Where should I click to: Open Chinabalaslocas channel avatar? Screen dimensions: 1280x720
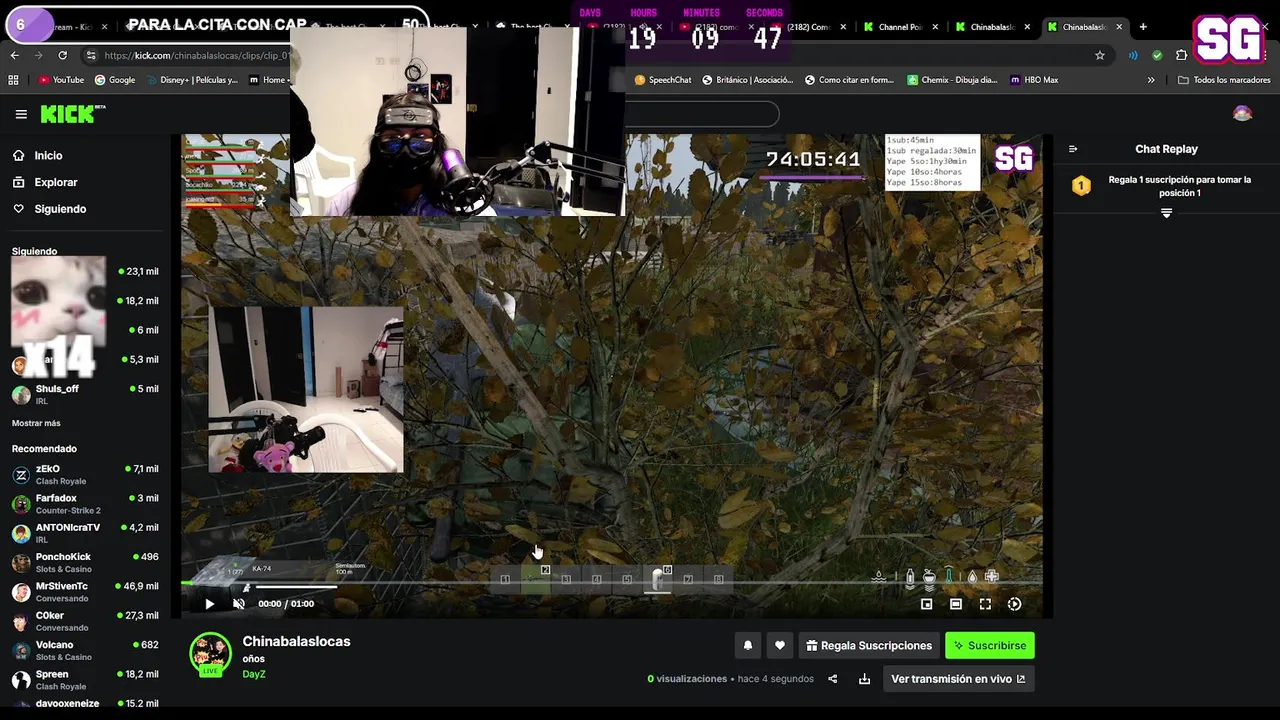(x=210, y=655)
